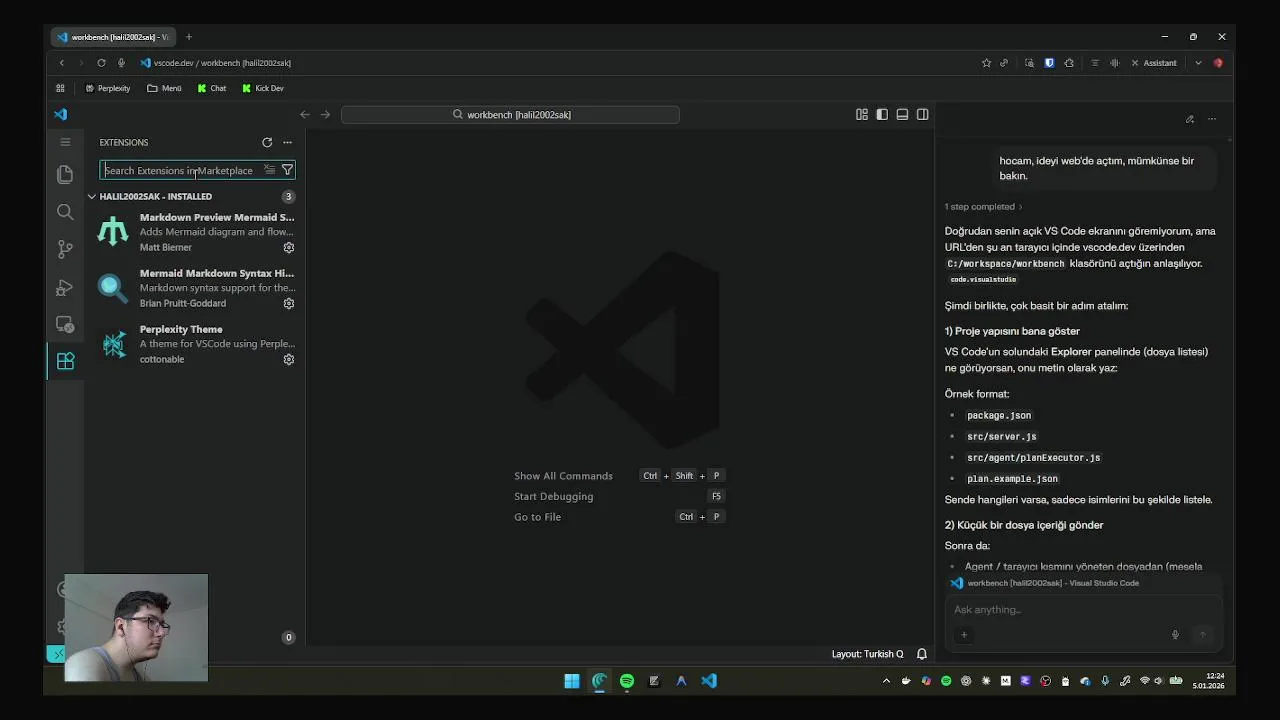This screenshot has width=1280, height=720.
Task: Show hidden system tray icons
Action: [886, 681]
